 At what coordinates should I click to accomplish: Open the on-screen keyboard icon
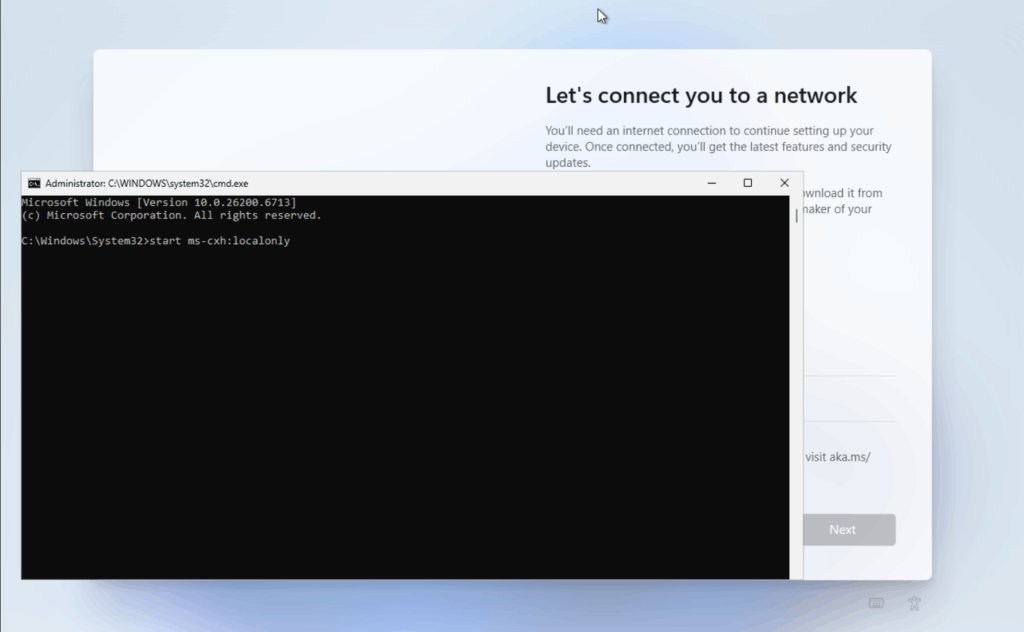(876, 603)
